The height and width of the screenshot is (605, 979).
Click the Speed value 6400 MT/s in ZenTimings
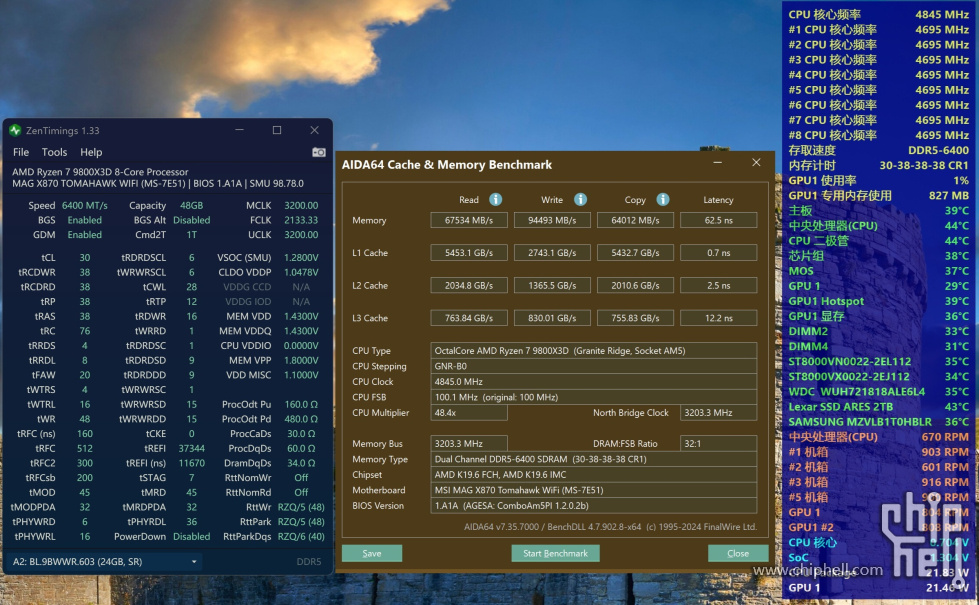[84, 205]
